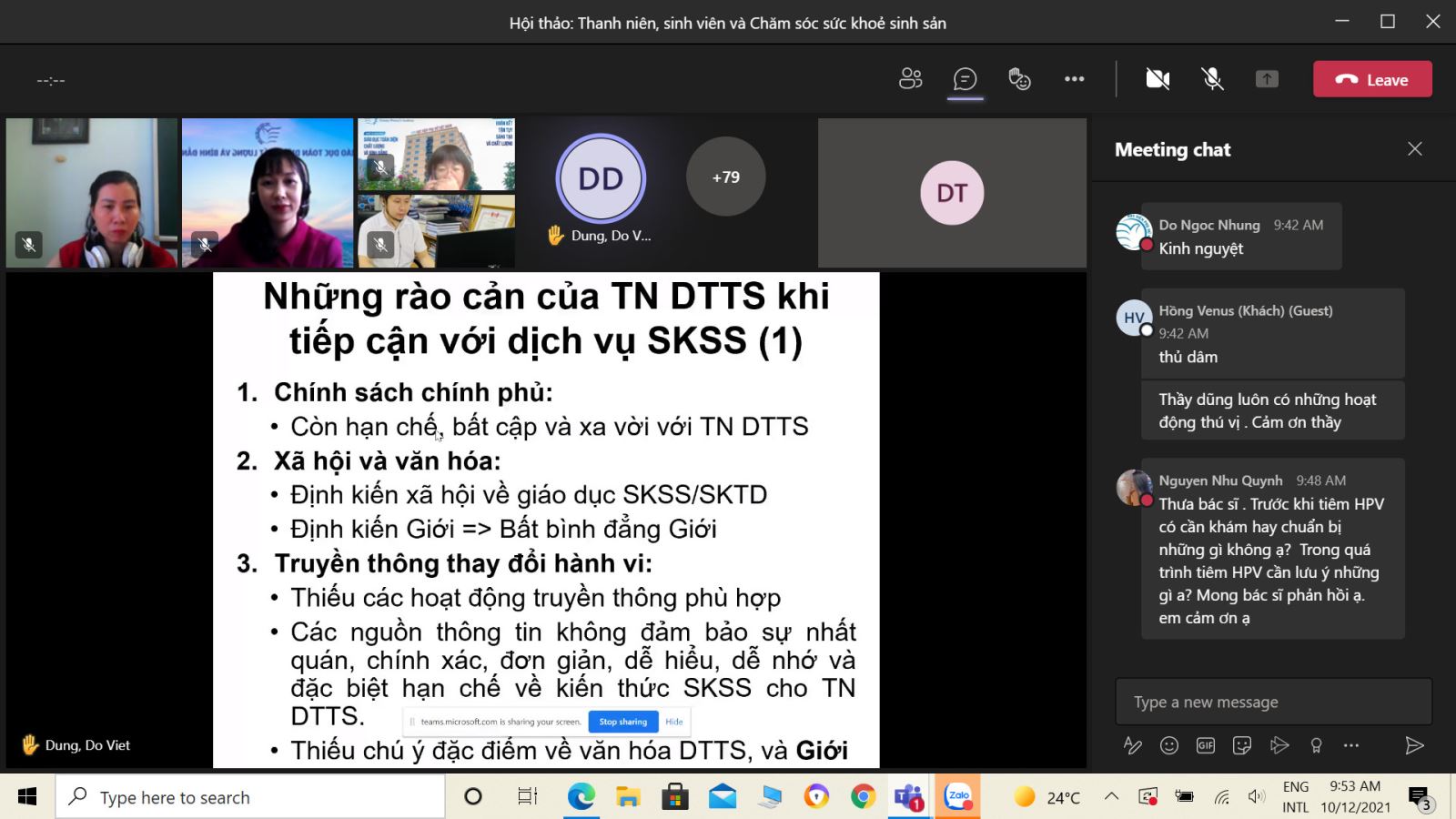This screenshot has height=819, width=1456.
Task: Expand more messaging options in compose bar
Action: (x=1351, y=745)
